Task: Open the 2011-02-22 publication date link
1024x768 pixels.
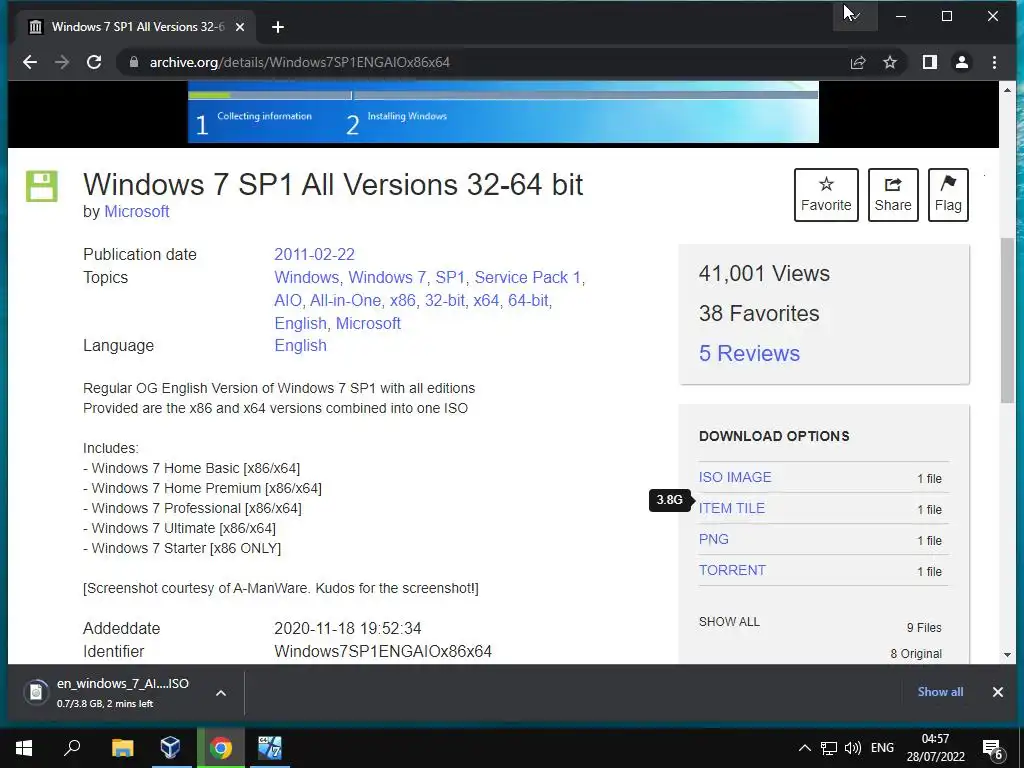Action: 314,255
